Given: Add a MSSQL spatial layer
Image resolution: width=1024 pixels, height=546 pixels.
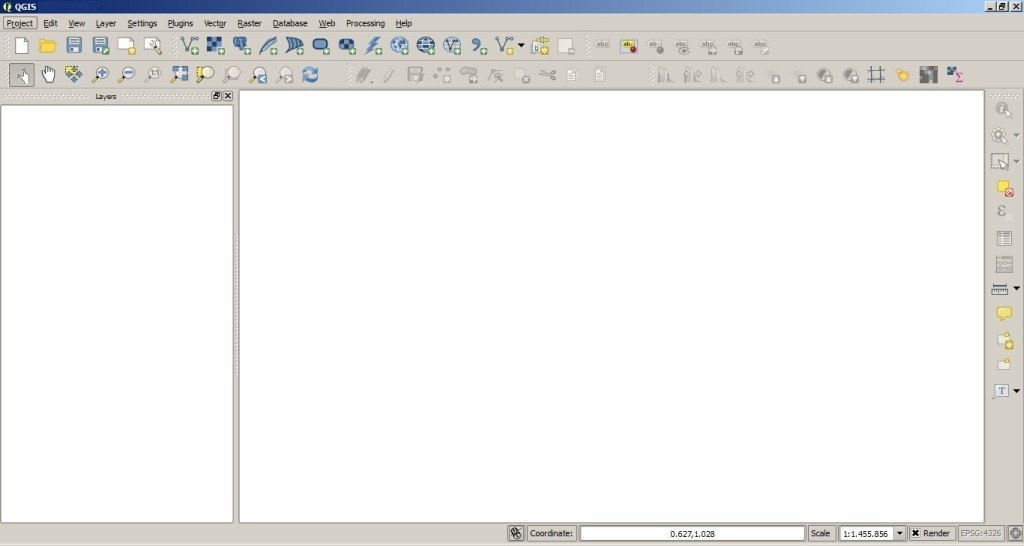Looking at the screenshot, I should 295,46.
